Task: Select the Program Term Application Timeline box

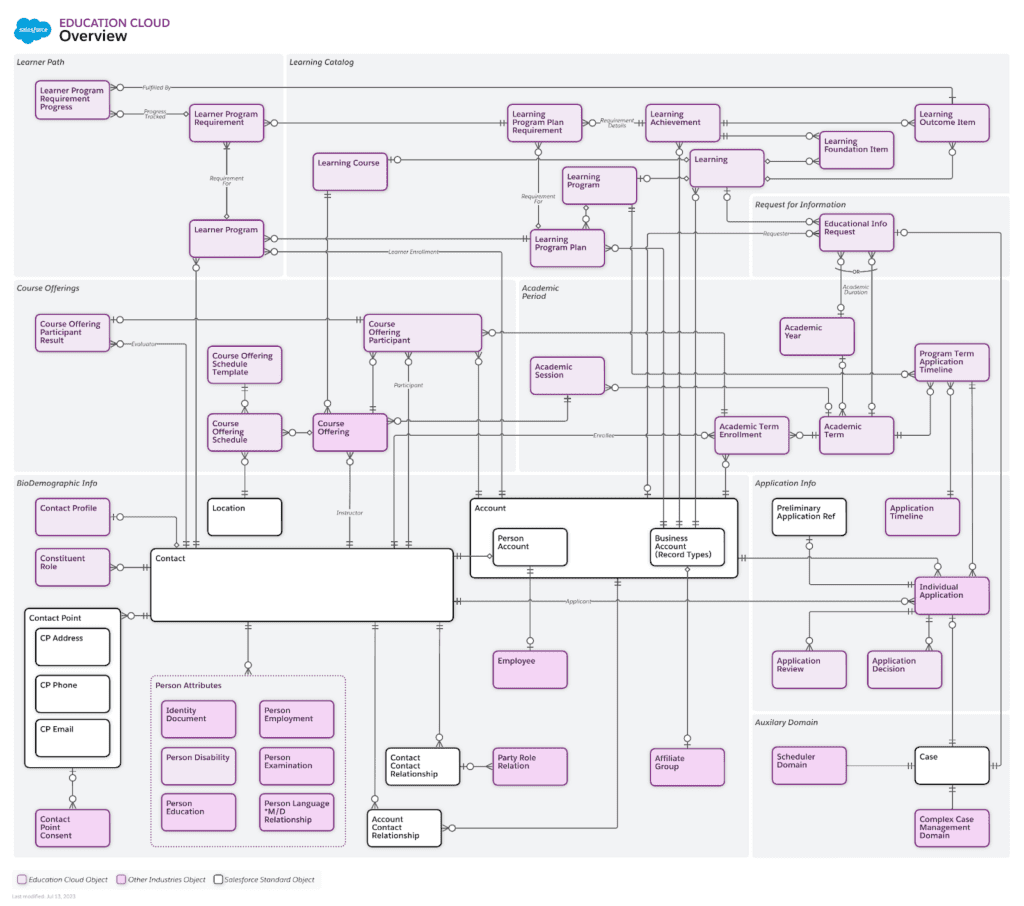Action: point(952,362)
